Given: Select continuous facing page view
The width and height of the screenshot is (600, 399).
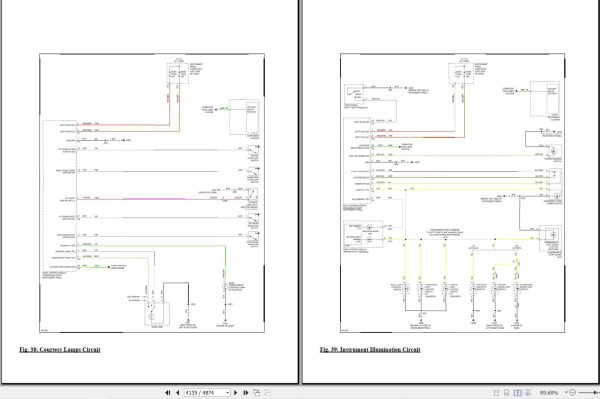Looking at the screenshot, I should (528, 392).
